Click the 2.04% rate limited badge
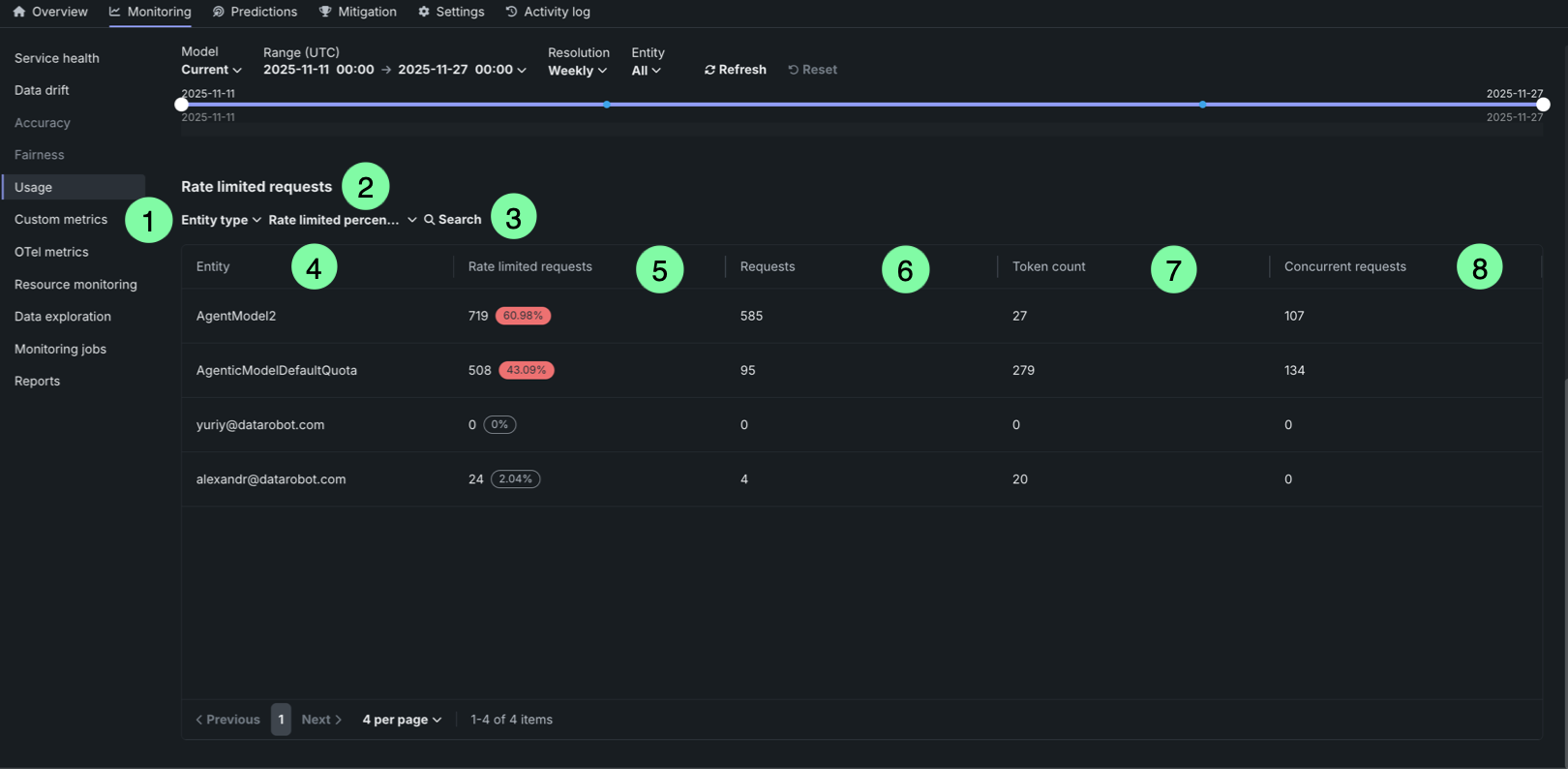This screenshot has width=1568, height=769. [516, 478]
